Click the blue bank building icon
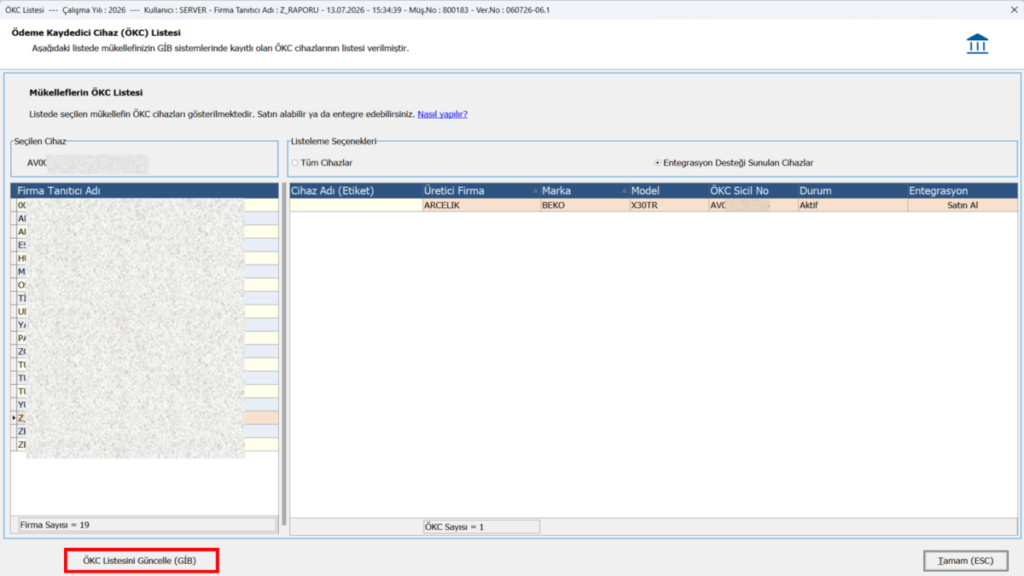Viewport: 1024px width, 576px height. [977, 44]
